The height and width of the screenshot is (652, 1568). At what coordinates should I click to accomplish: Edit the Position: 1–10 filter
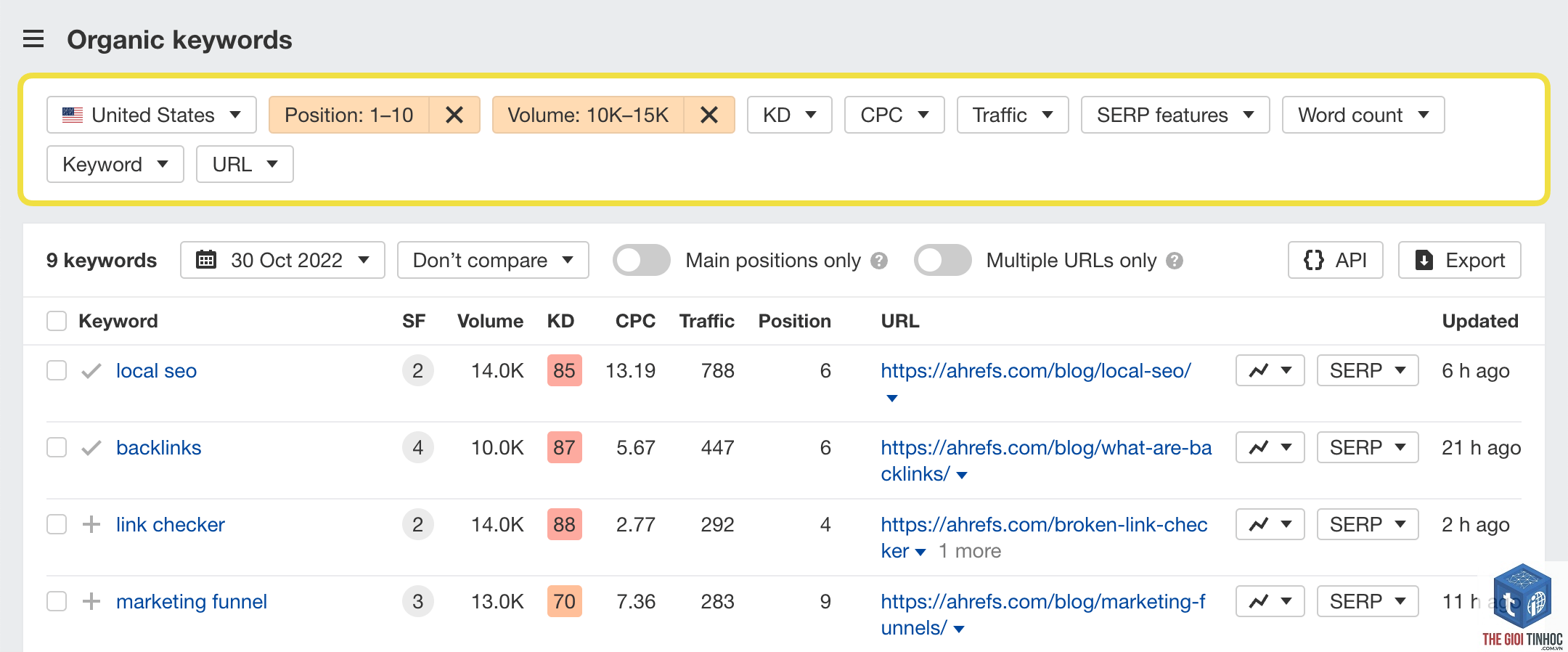click(349, 115)
